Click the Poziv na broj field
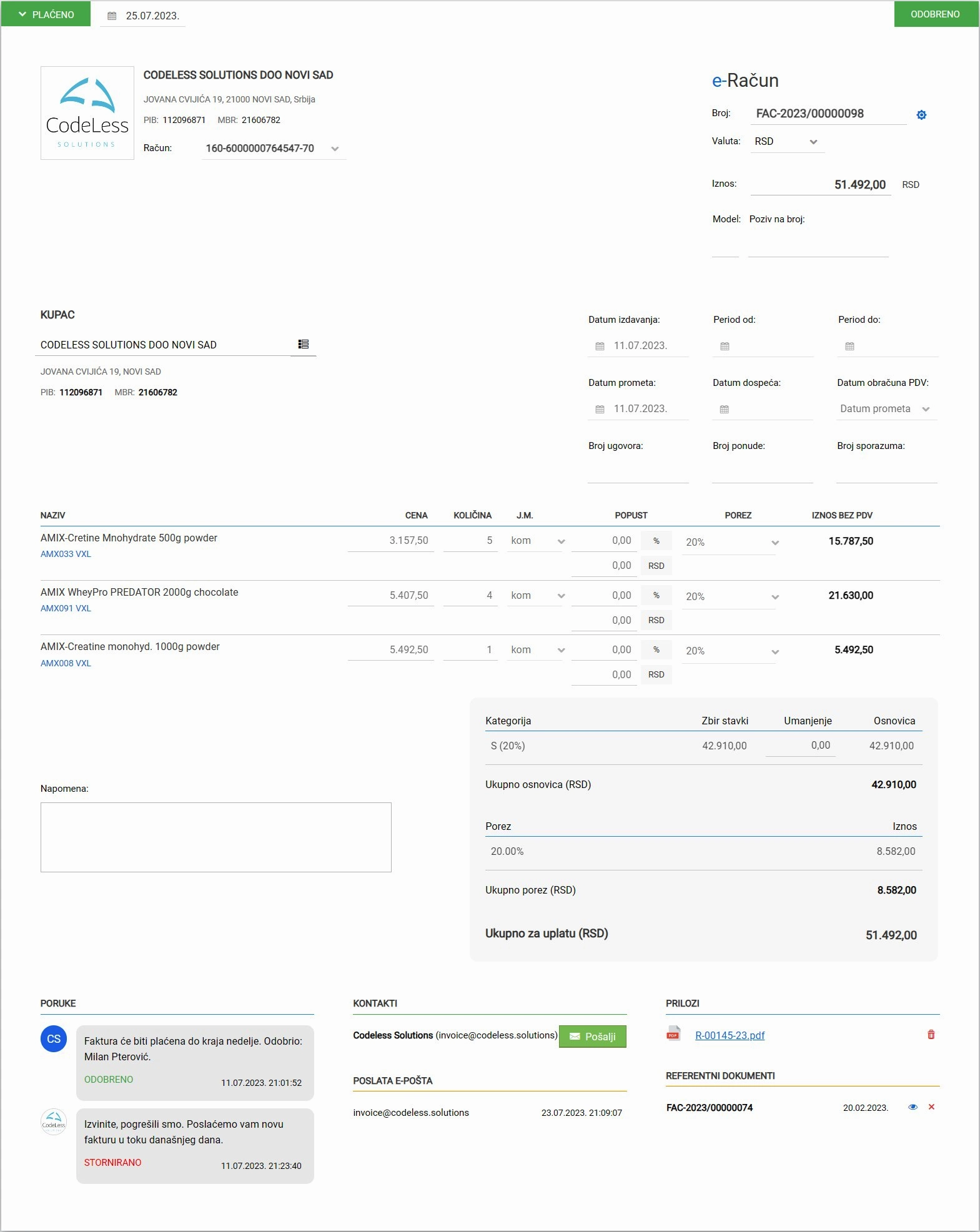 coord(818,245)
